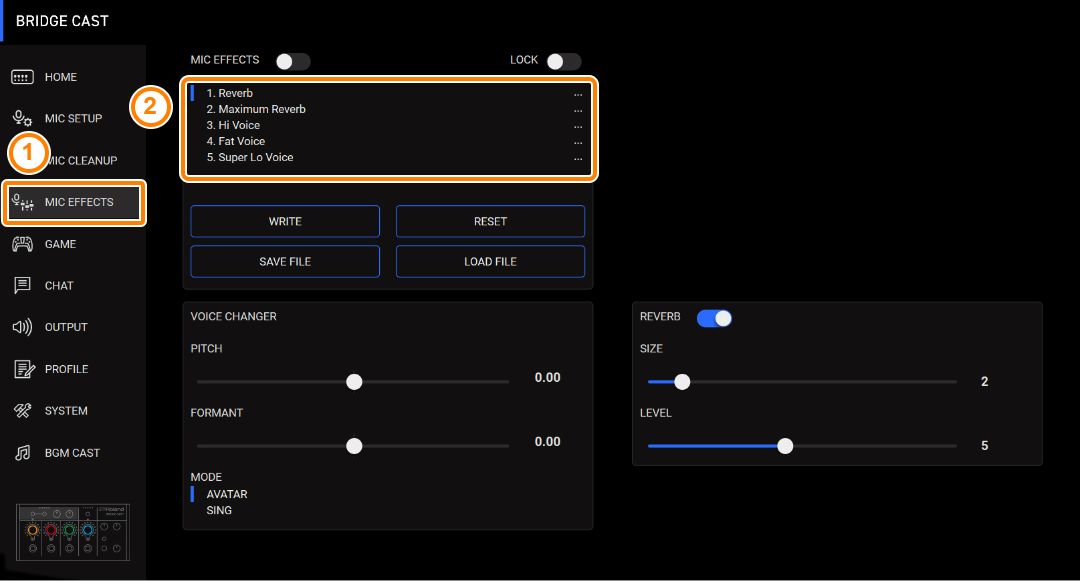Screen dimensions: 1082x584
Task: Open options menu for Reverb preset
Action: pos(578,95)
